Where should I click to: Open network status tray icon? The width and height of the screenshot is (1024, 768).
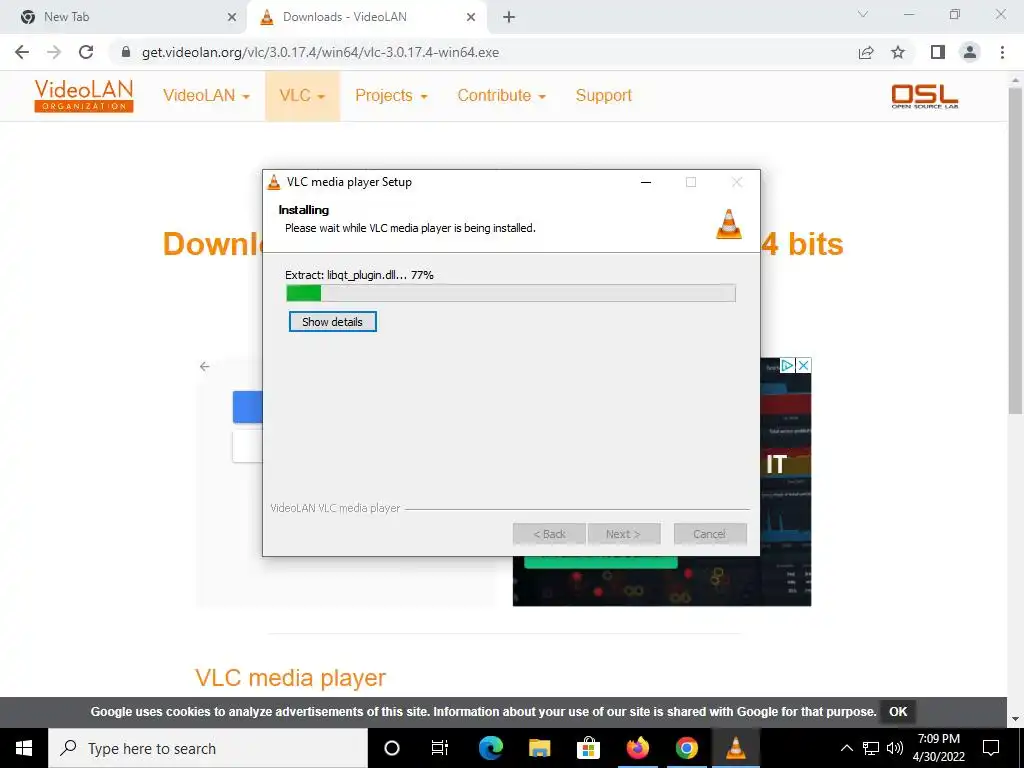tap(871, 748)
